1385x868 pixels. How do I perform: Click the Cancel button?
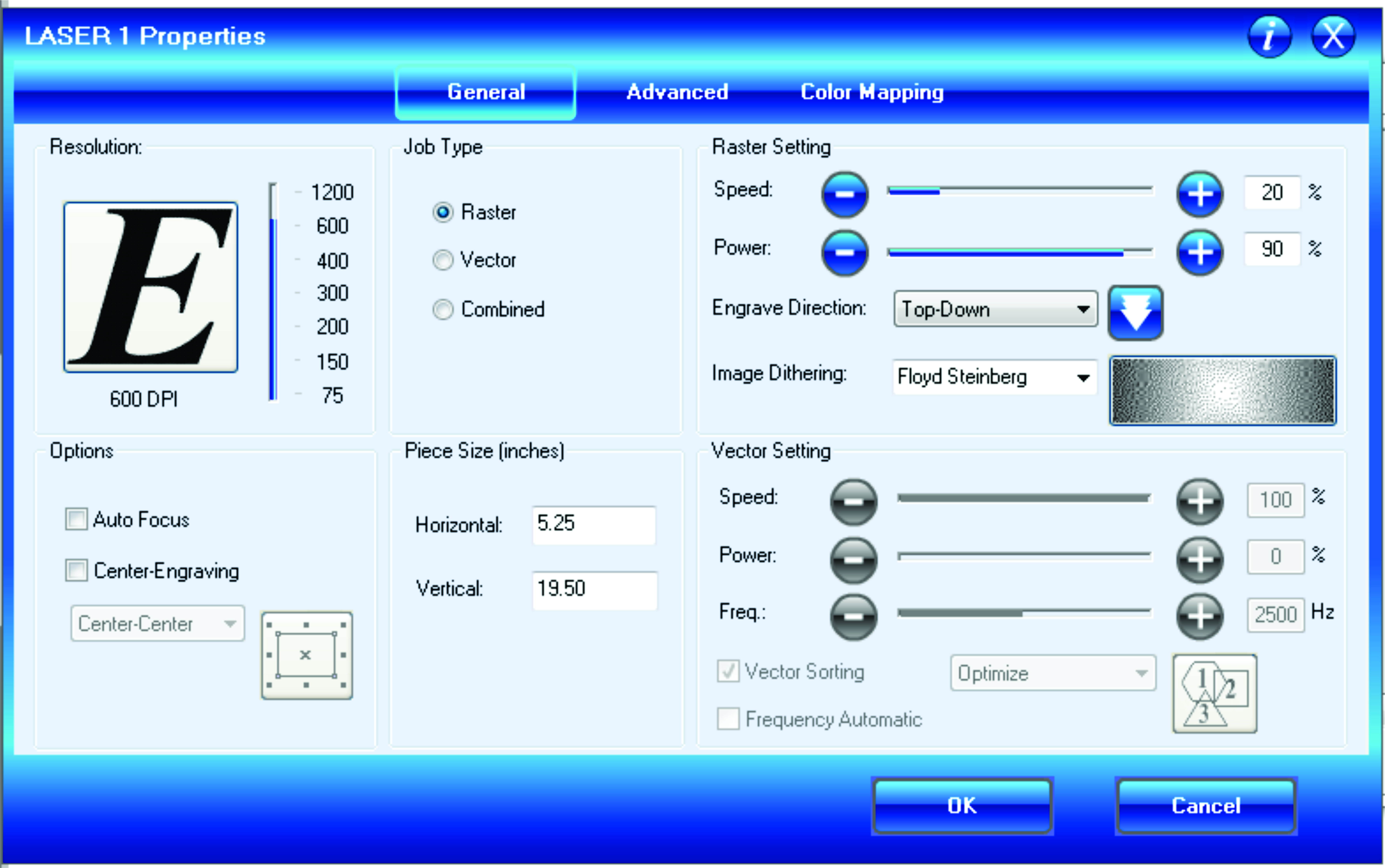click(1206, 806)
